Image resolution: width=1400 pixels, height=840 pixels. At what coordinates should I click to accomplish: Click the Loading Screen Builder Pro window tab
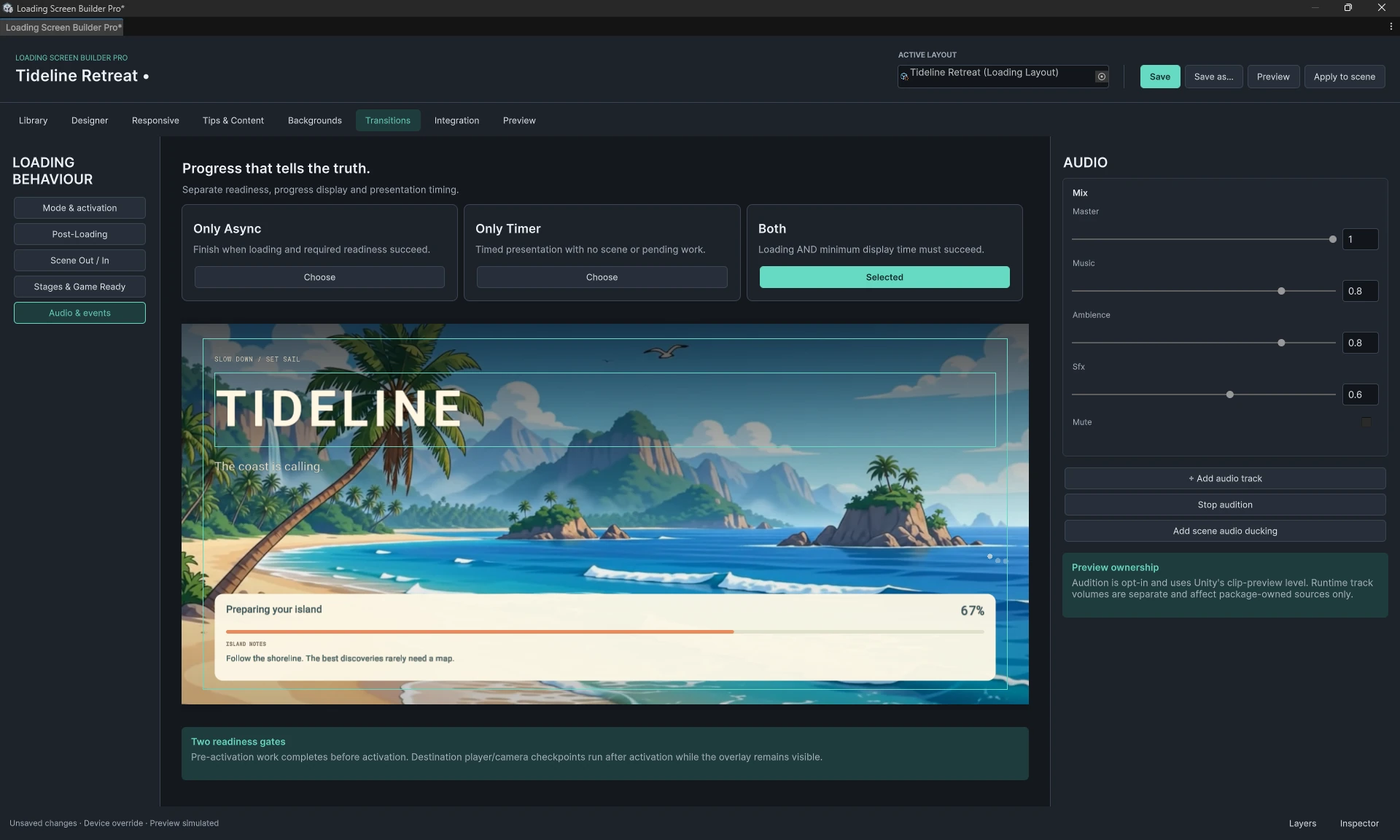click(63, 27)
